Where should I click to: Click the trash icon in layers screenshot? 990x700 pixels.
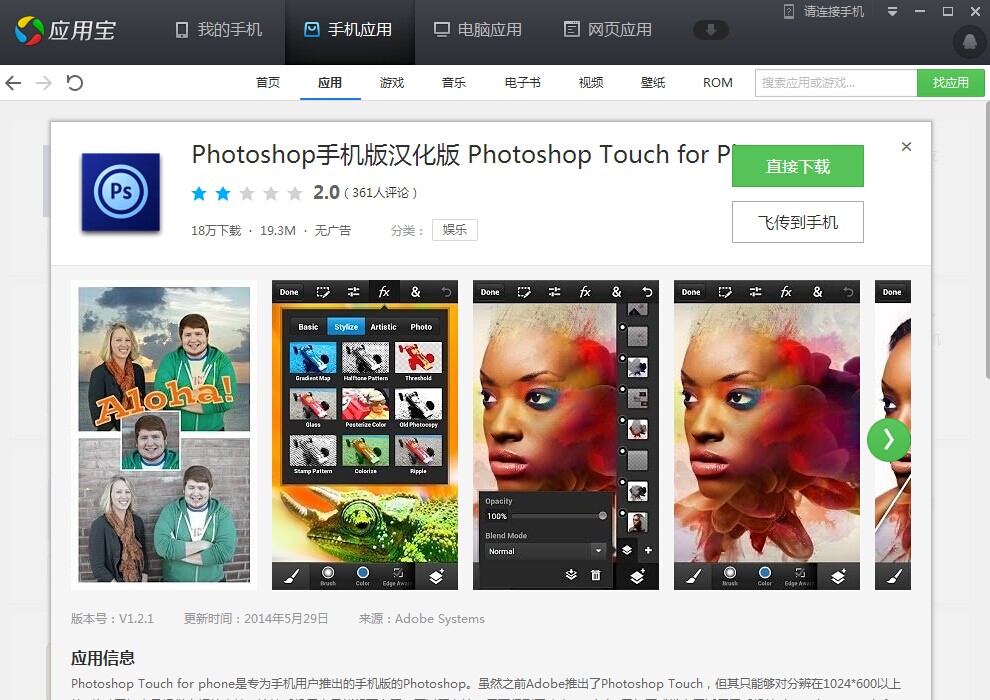tap(595, 575)
